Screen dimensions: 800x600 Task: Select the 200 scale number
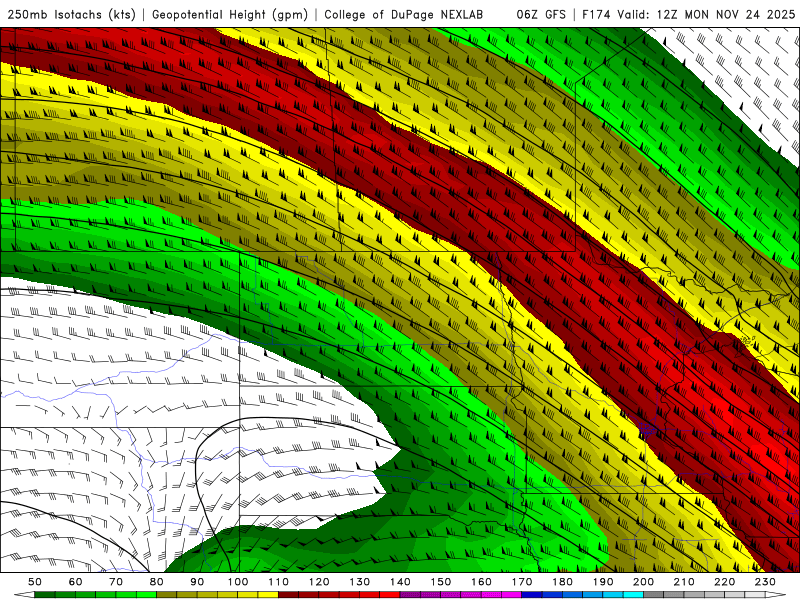point(644,582)
